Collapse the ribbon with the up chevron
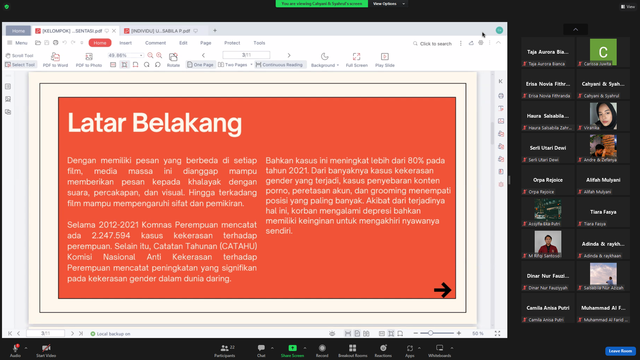This screenshot has height=360, width=640. coord(498,43)
